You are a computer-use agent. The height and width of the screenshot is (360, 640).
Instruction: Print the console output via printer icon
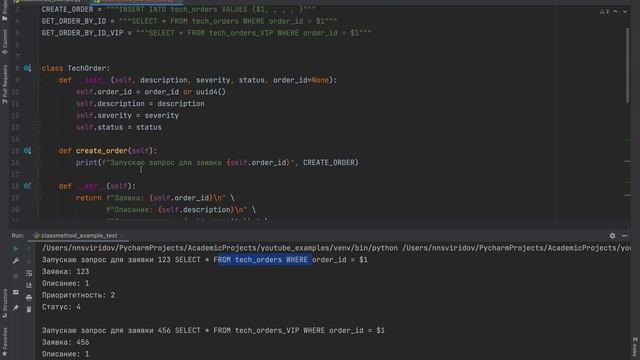click(x=29, y=298)
